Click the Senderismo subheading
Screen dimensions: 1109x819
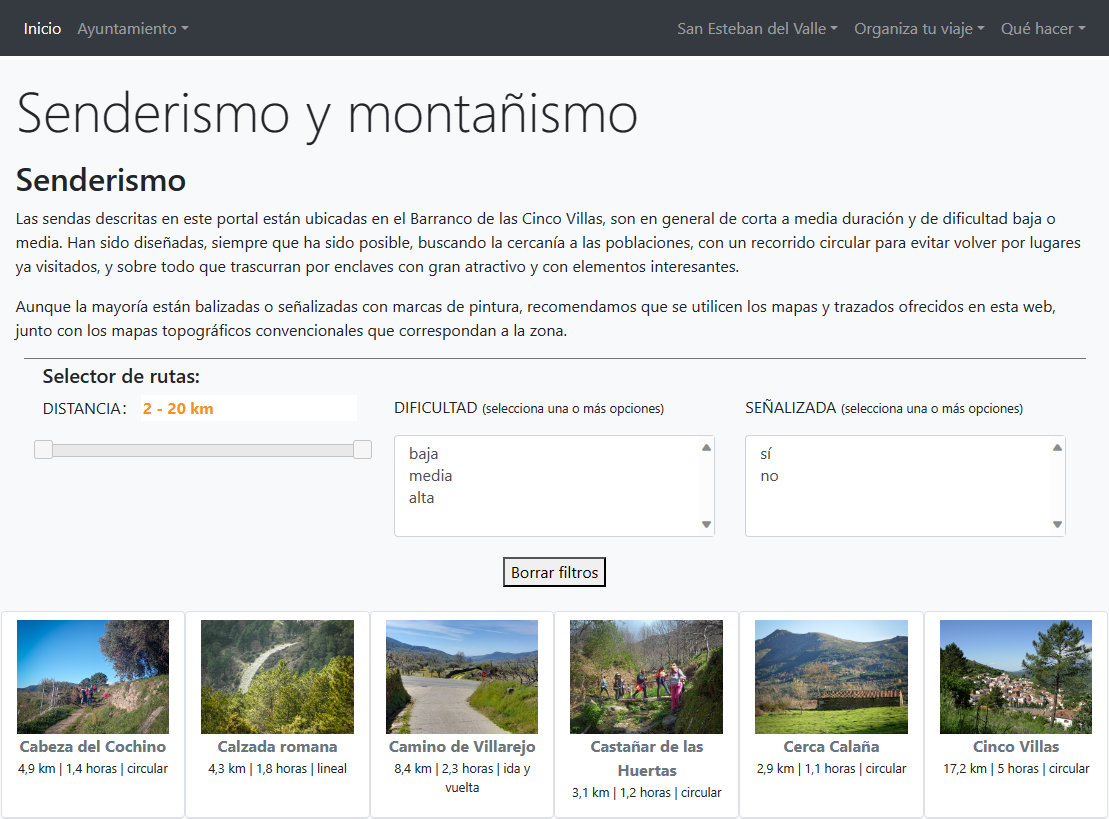point(100,180)
